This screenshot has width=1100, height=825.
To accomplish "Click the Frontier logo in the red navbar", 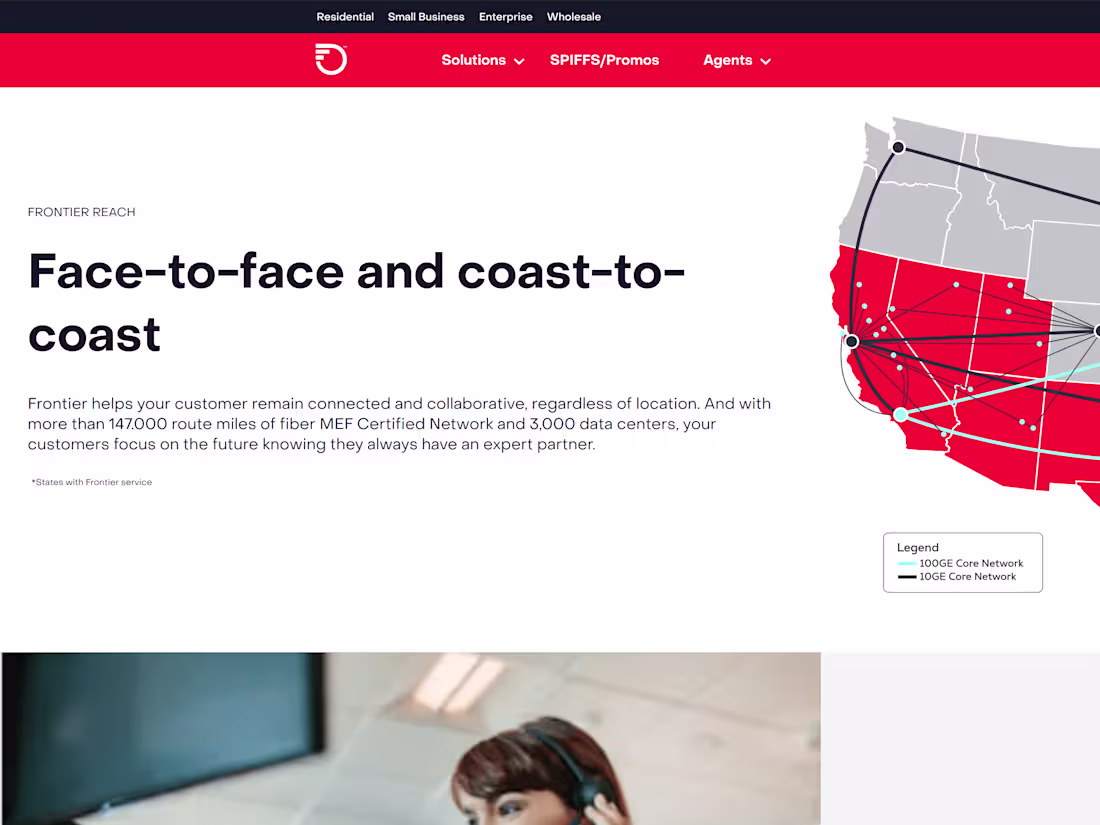I will tap(330, 59).
